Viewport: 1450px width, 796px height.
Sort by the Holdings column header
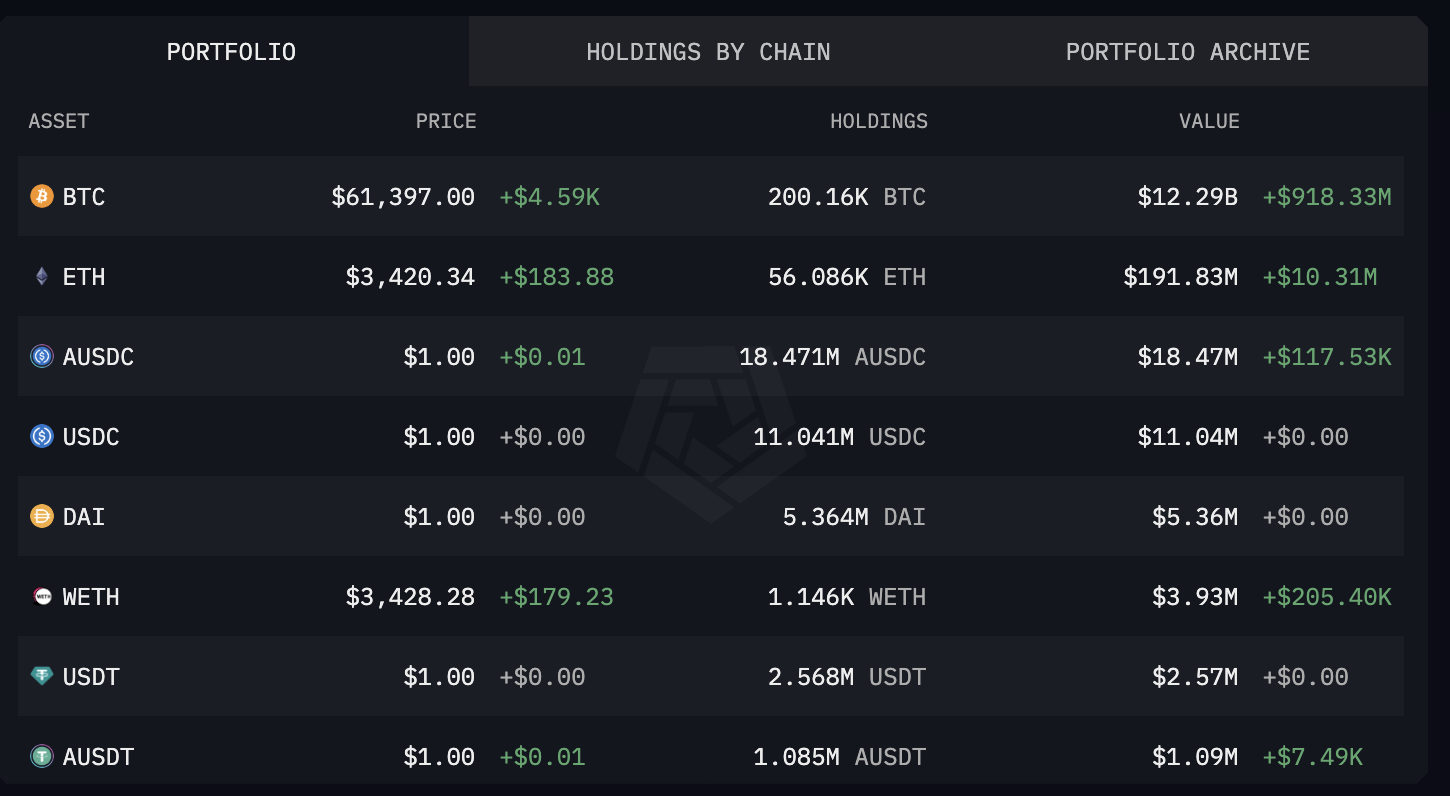[878, 121]
